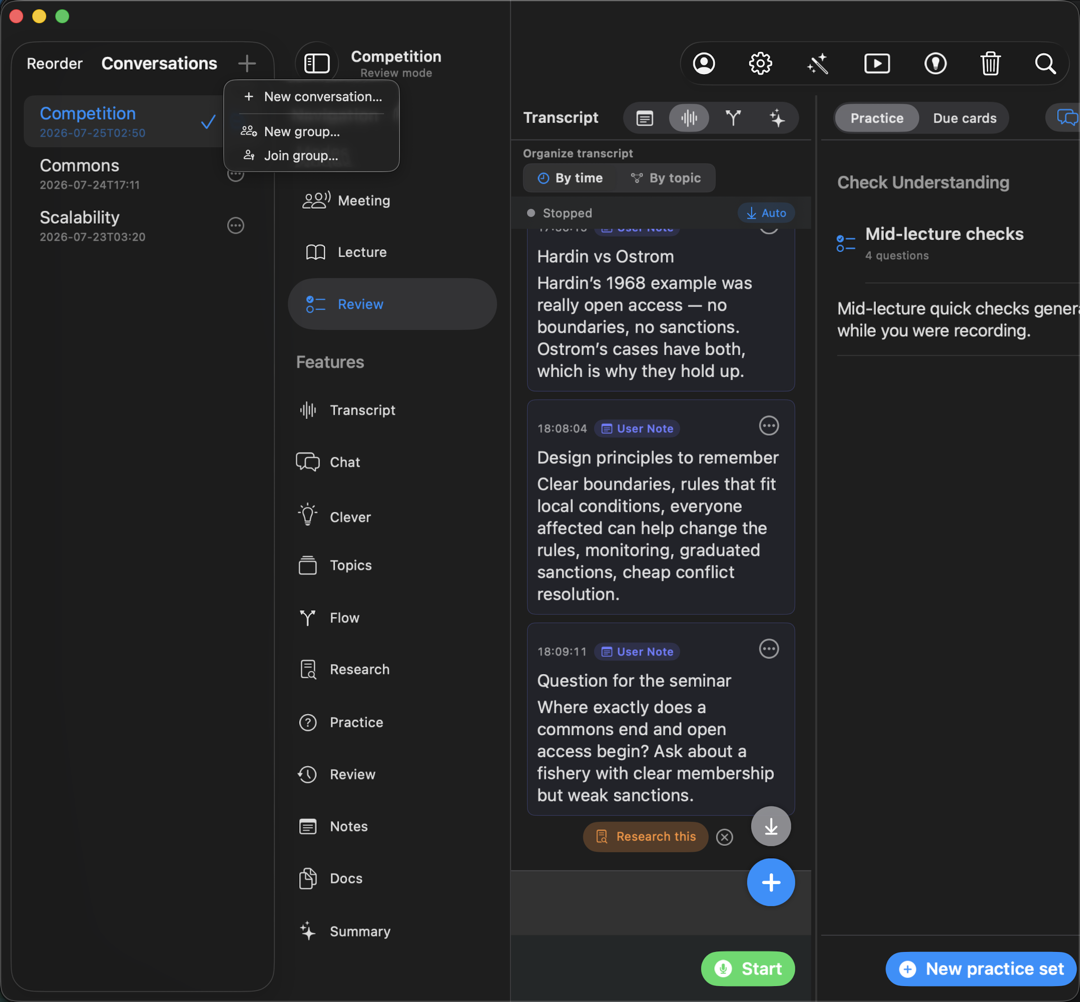The height and width of the screenshot is (1002, 1080).
Task: Open Review with clock icon in Features
Action: click(x=338, y=775)
